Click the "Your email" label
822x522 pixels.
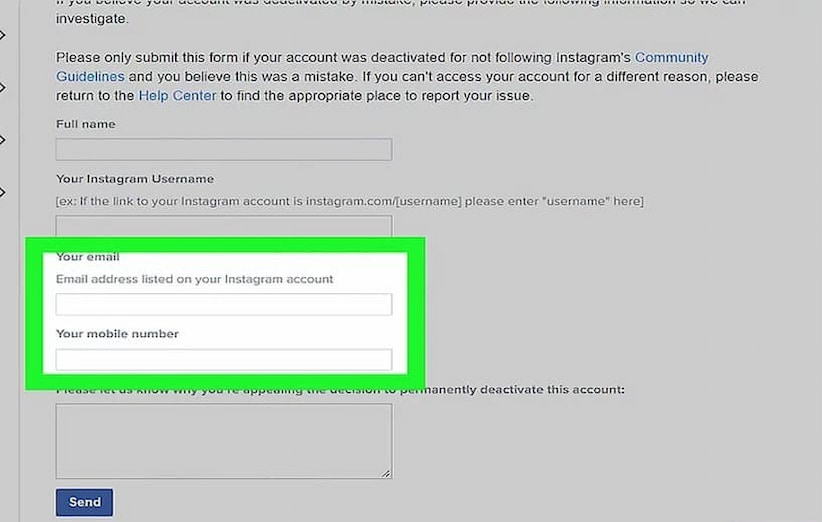(x=88, y=257)
